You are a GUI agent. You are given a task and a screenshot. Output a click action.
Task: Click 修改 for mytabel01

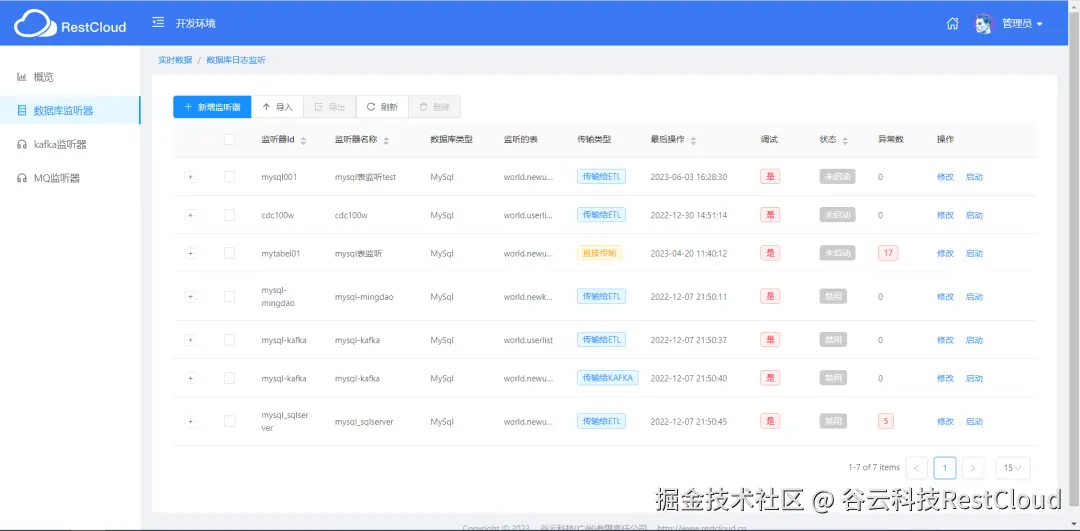[x=946, y=253]
